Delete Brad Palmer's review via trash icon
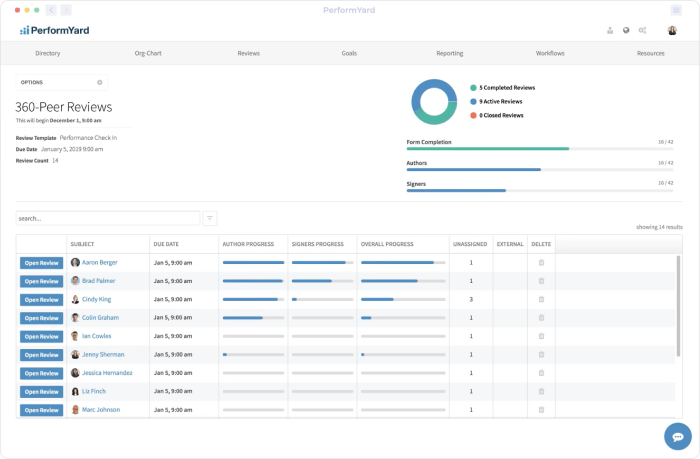This screenshot has width=700, height=459. [541, 281]
